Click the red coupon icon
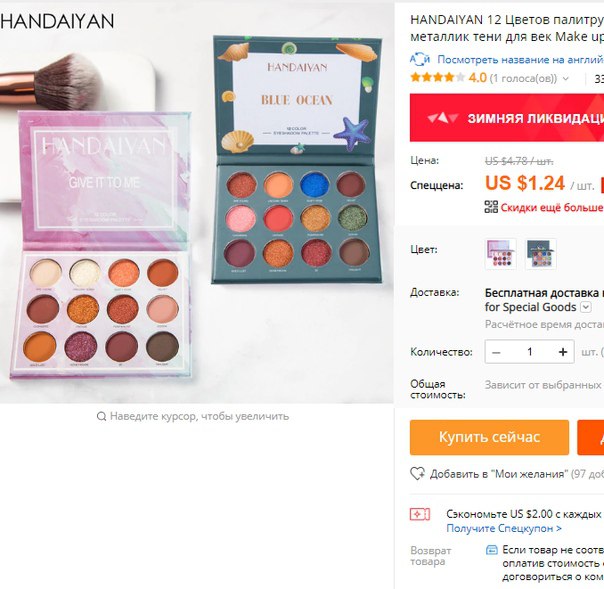Screen dimensions: 604x589 (x=420, y=514)
